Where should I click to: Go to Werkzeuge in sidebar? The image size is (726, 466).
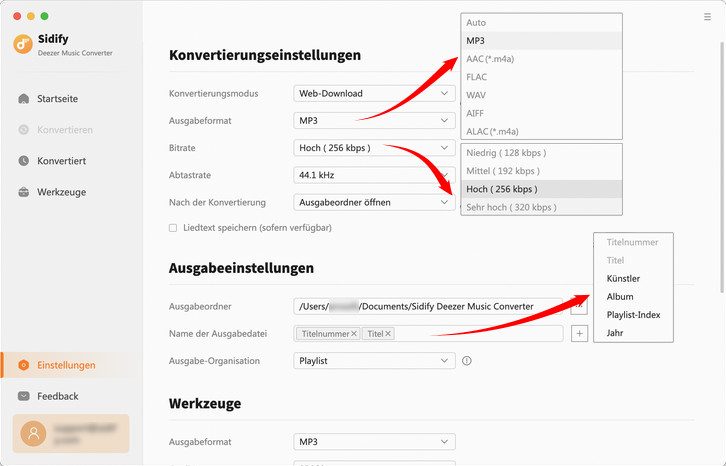click(62, 192)
